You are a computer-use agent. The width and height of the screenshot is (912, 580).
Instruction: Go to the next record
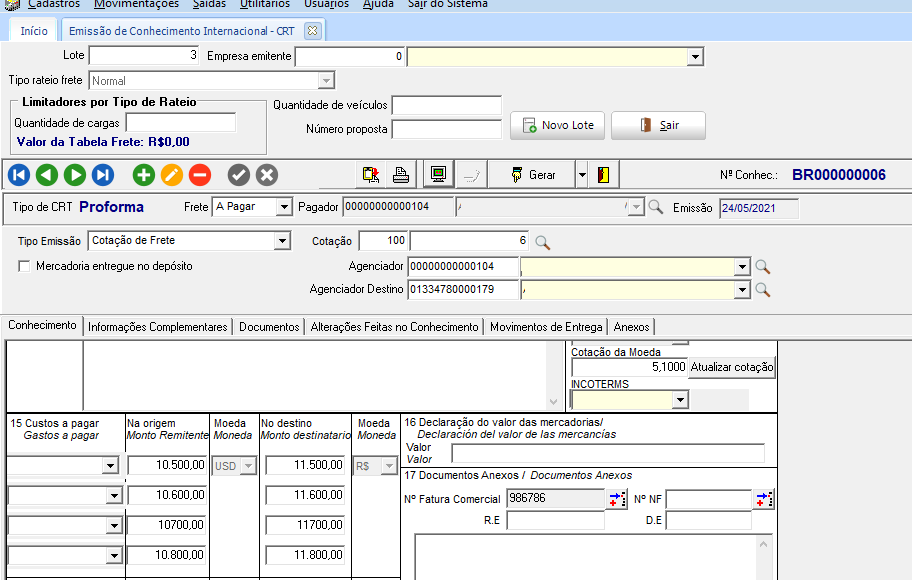[75, 175]
